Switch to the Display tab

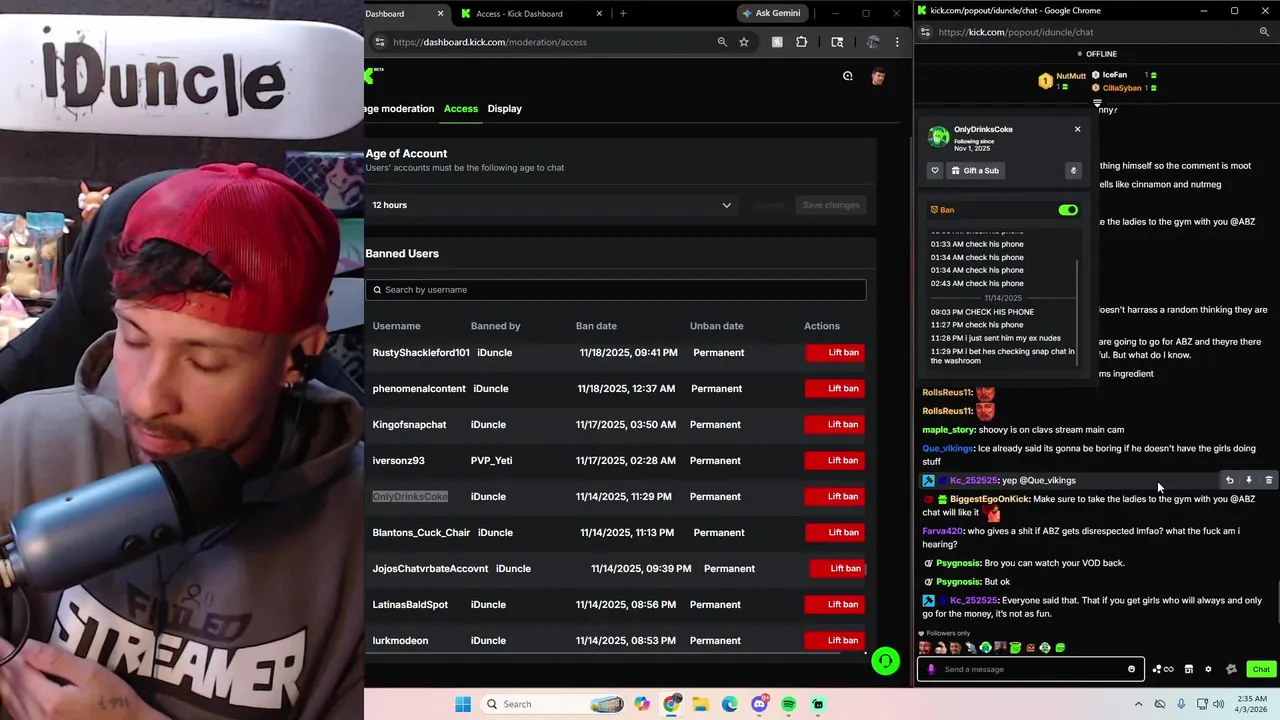(504, 108)
